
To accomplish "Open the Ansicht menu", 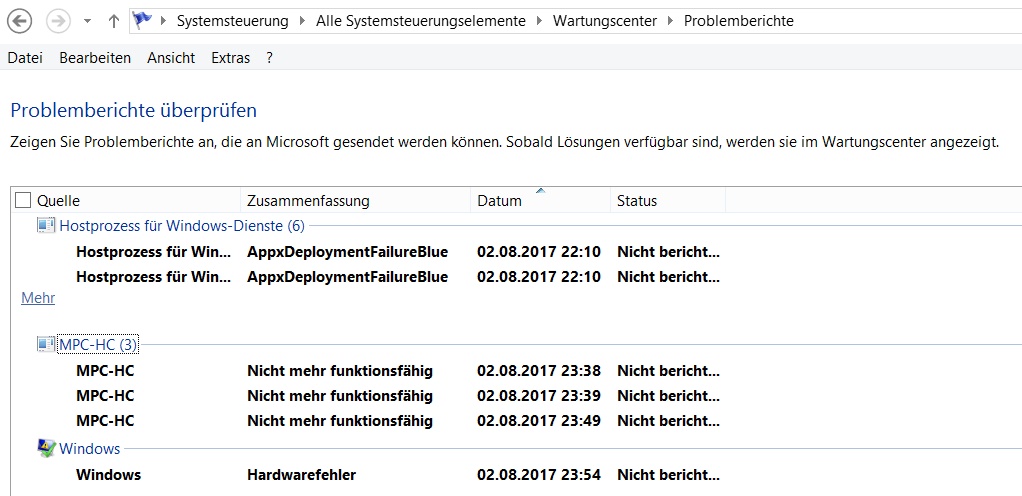I will tap(171, 58).
